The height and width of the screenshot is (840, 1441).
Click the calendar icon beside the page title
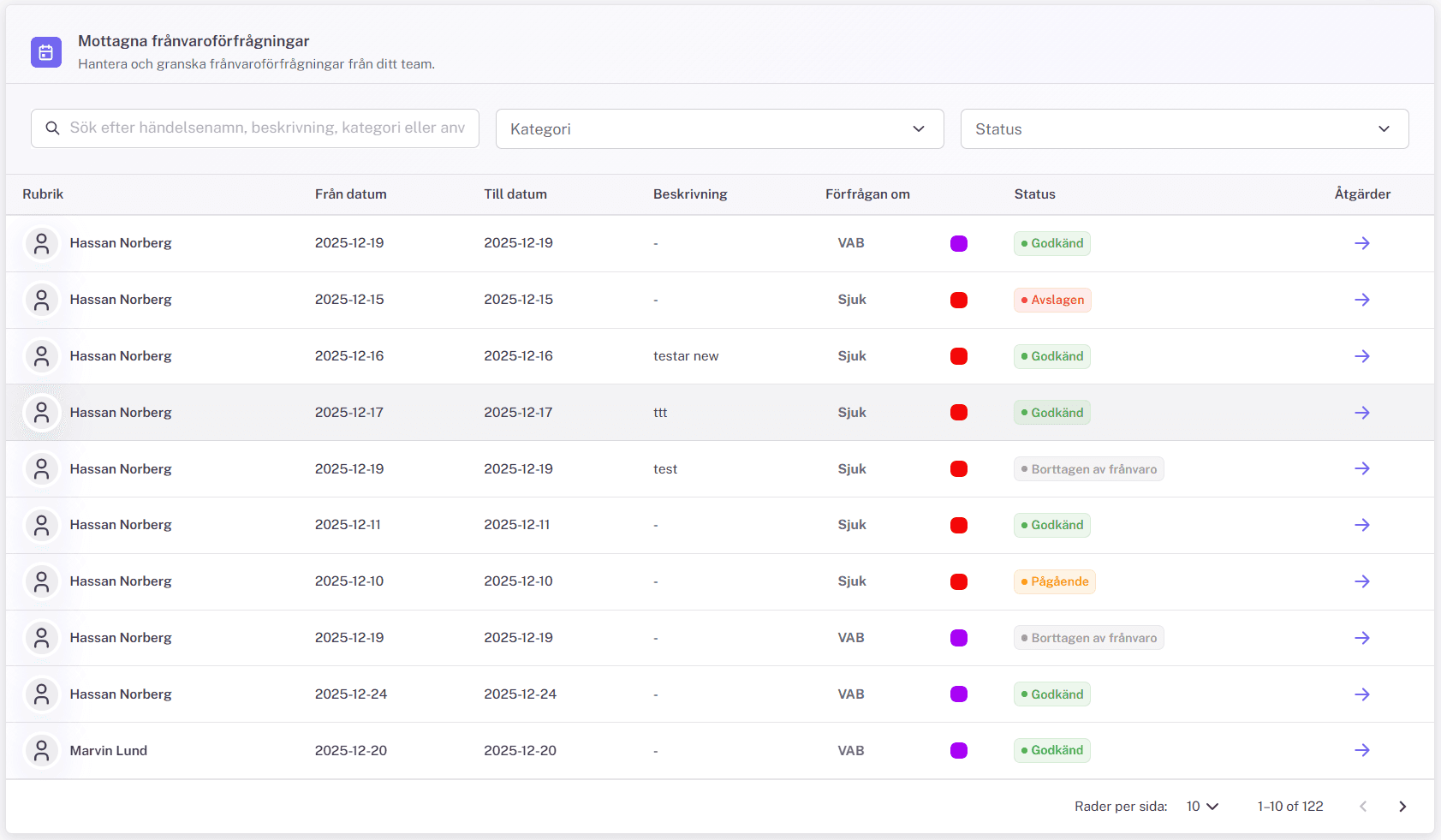pyautogui.click(x=46, y=52)
